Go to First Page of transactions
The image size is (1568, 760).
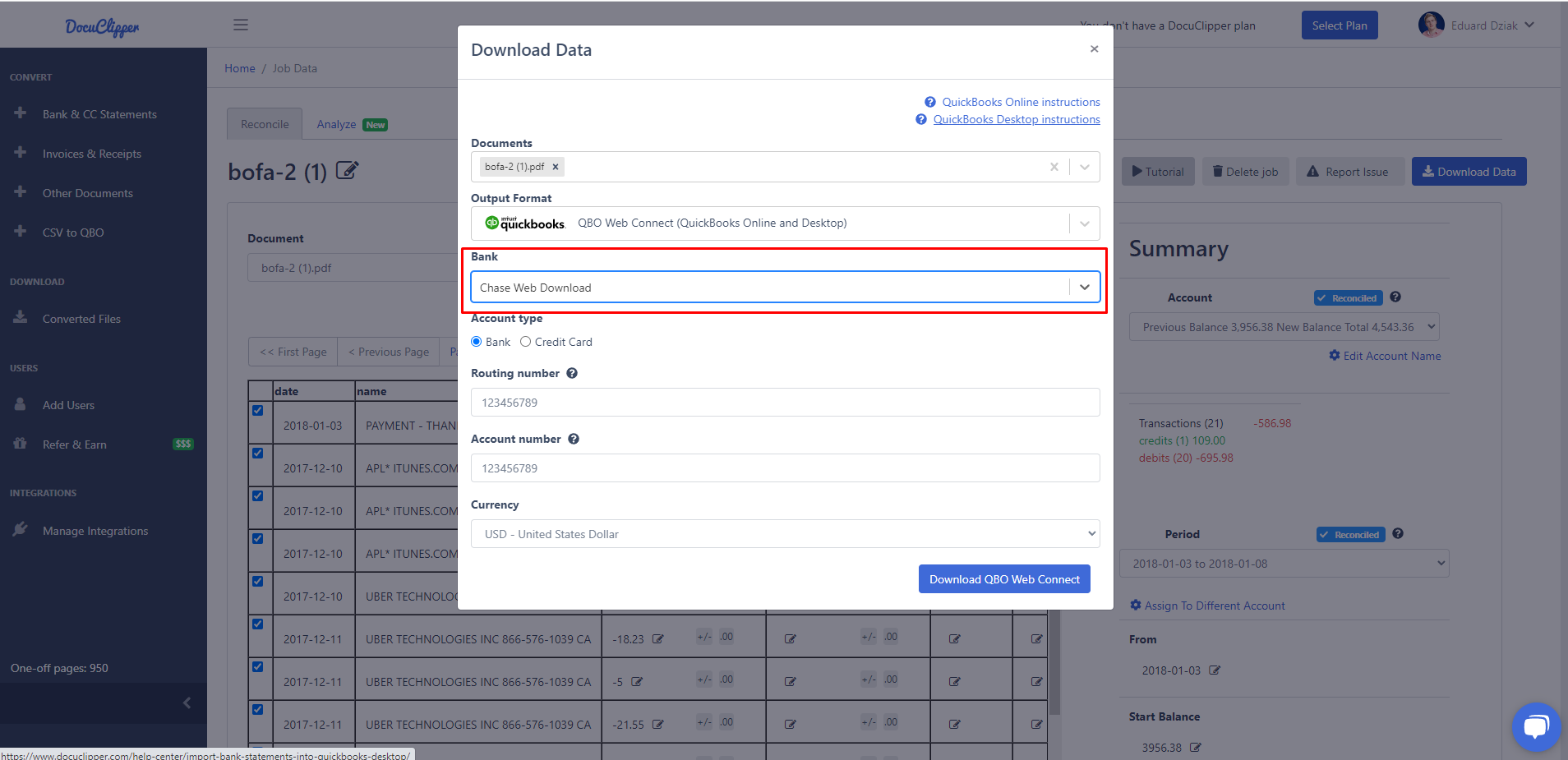click(x=293, y=352)
